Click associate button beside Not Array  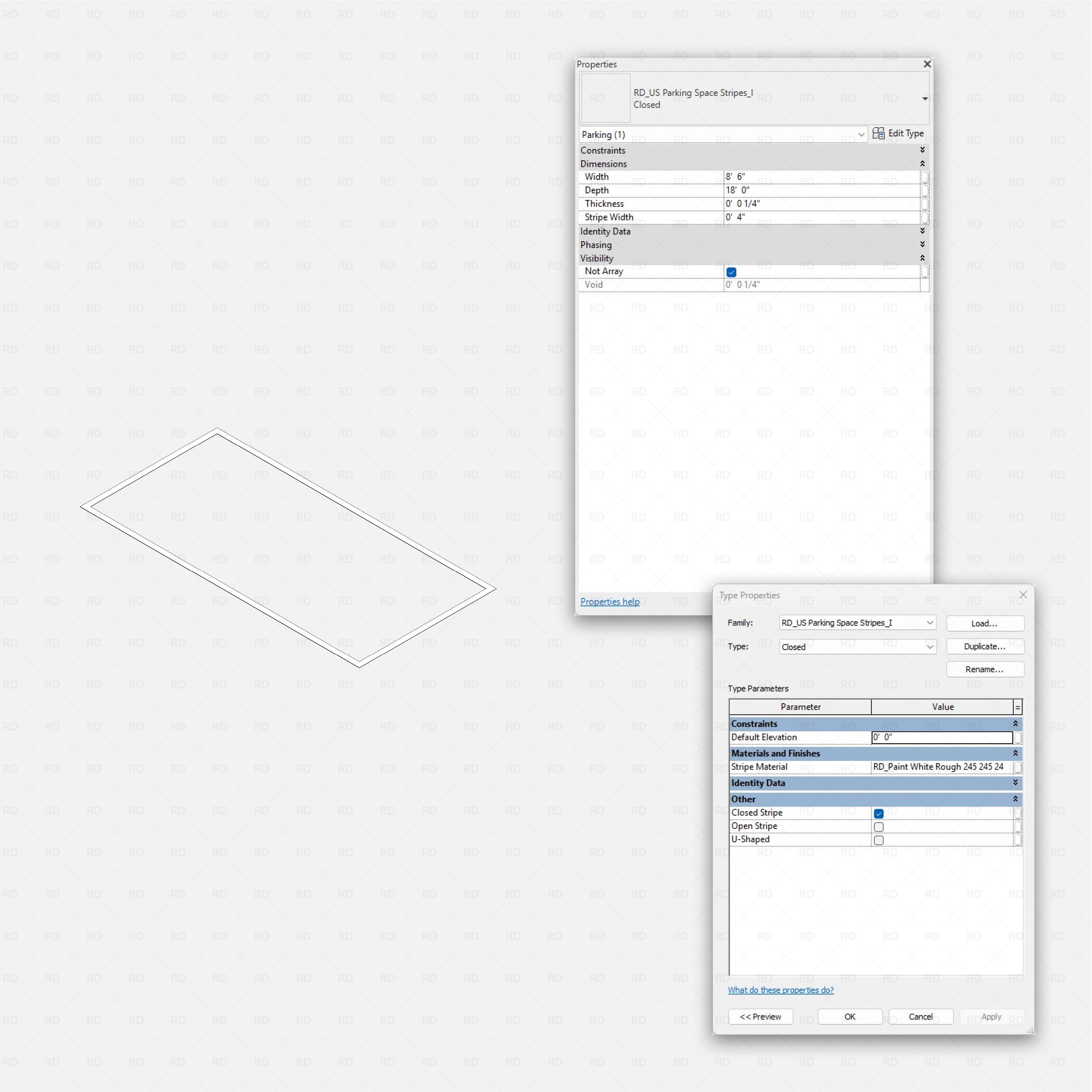click(x=925, y=271)
